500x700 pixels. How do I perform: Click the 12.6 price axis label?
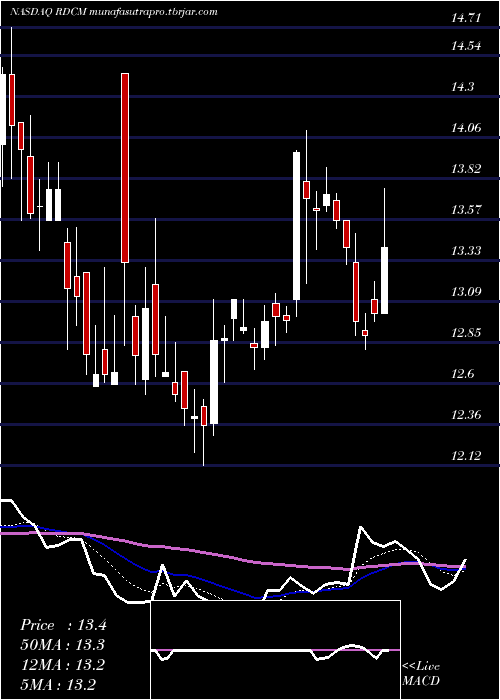tap(462, 374)
